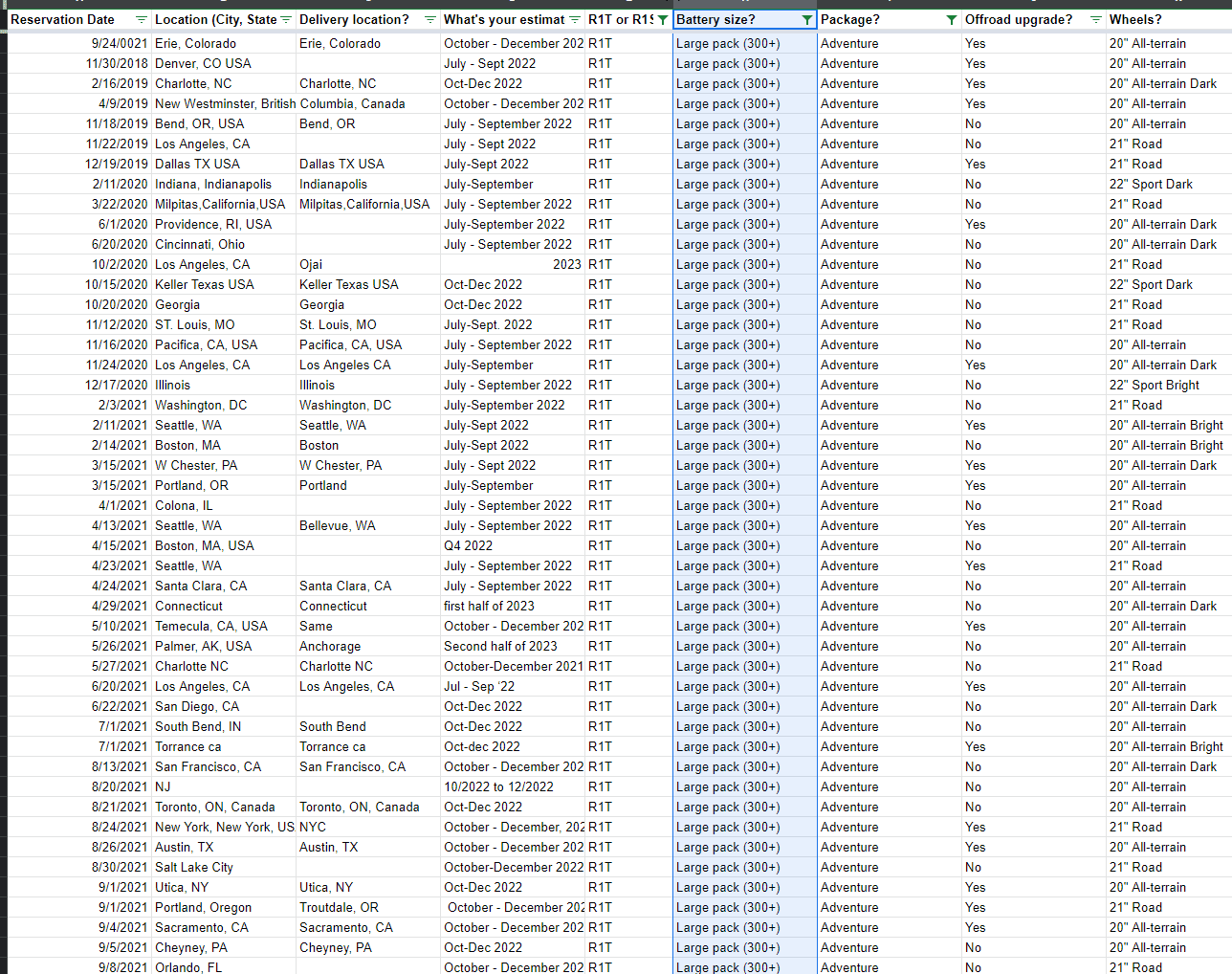Open the Delivery location filter dropdown
This screenshot has height=974, width=1232.
pyautogui.click(x=430, y=20)
